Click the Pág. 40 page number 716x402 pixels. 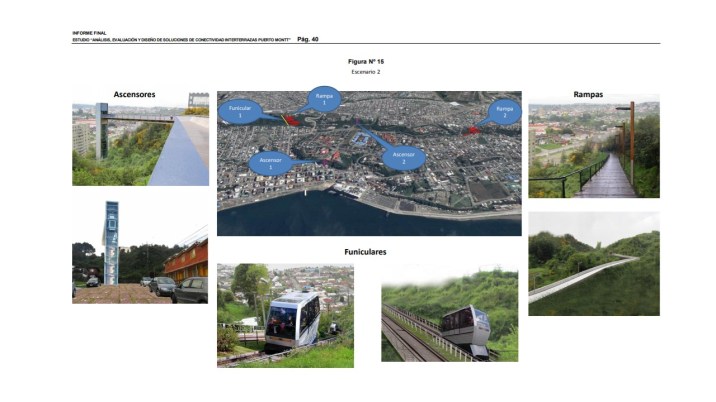pyautogui.click(x=308, y=39)
